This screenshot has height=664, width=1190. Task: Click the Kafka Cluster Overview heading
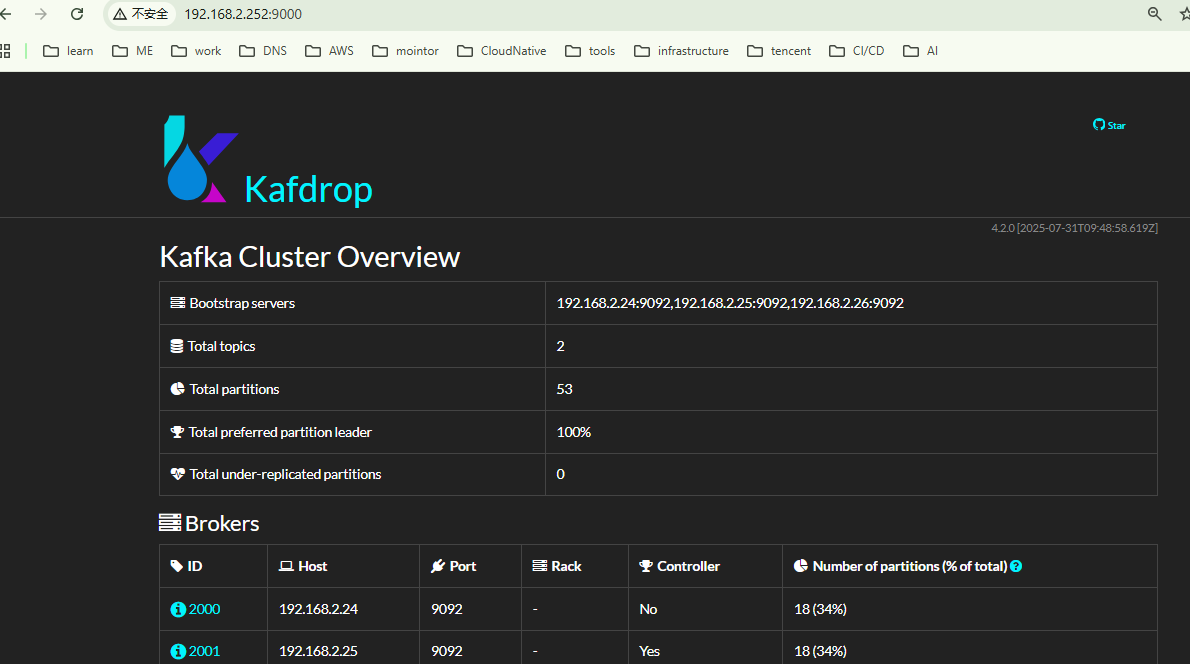click(x=310, y=257)
